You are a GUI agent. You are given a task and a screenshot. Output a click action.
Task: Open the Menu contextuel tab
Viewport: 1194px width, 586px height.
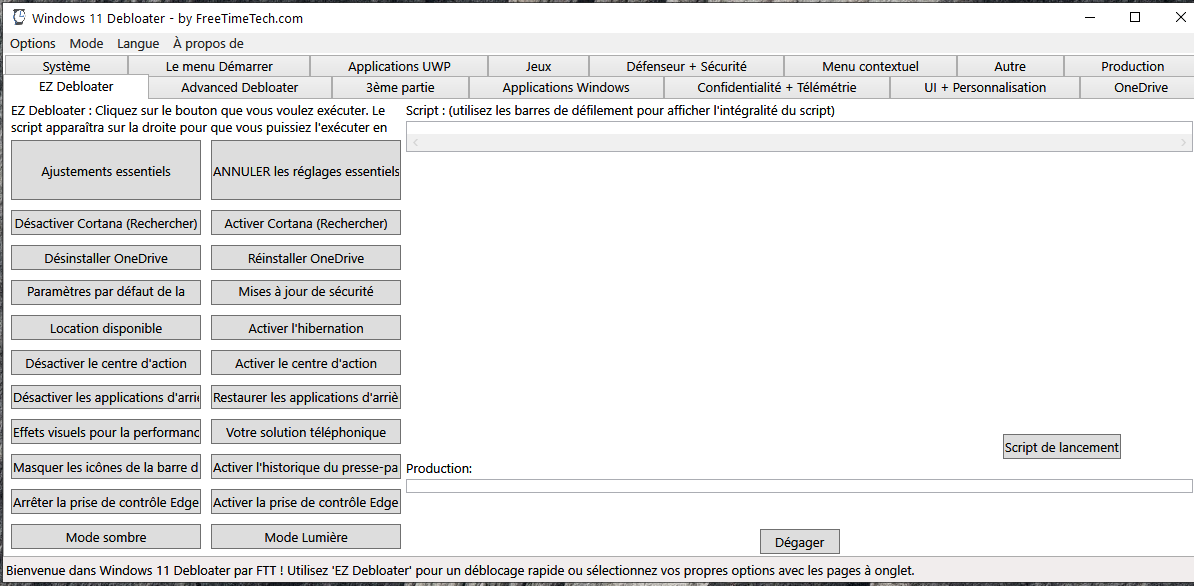(x=870, y=66)
